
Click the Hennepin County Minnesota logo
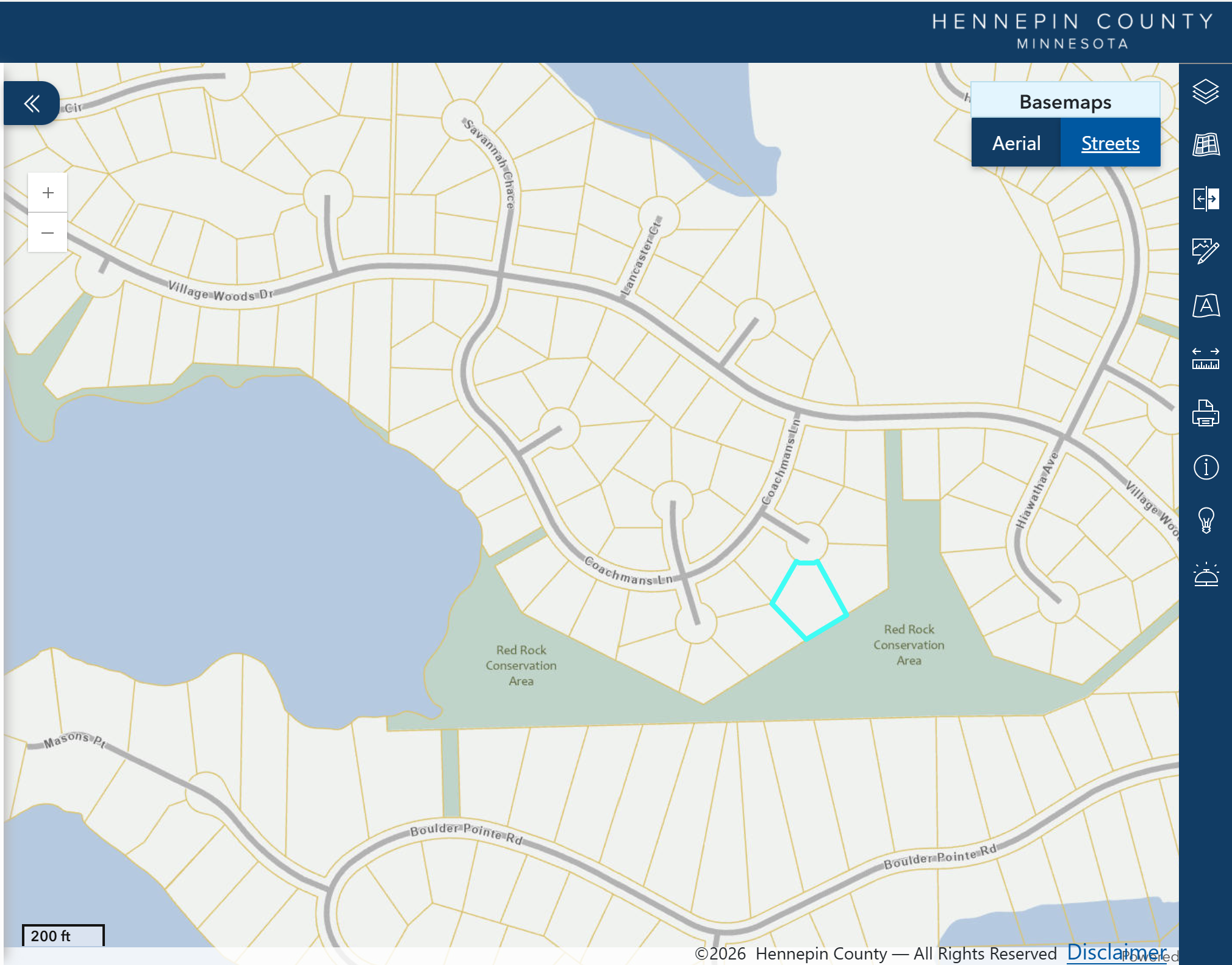coord(1072,31)
